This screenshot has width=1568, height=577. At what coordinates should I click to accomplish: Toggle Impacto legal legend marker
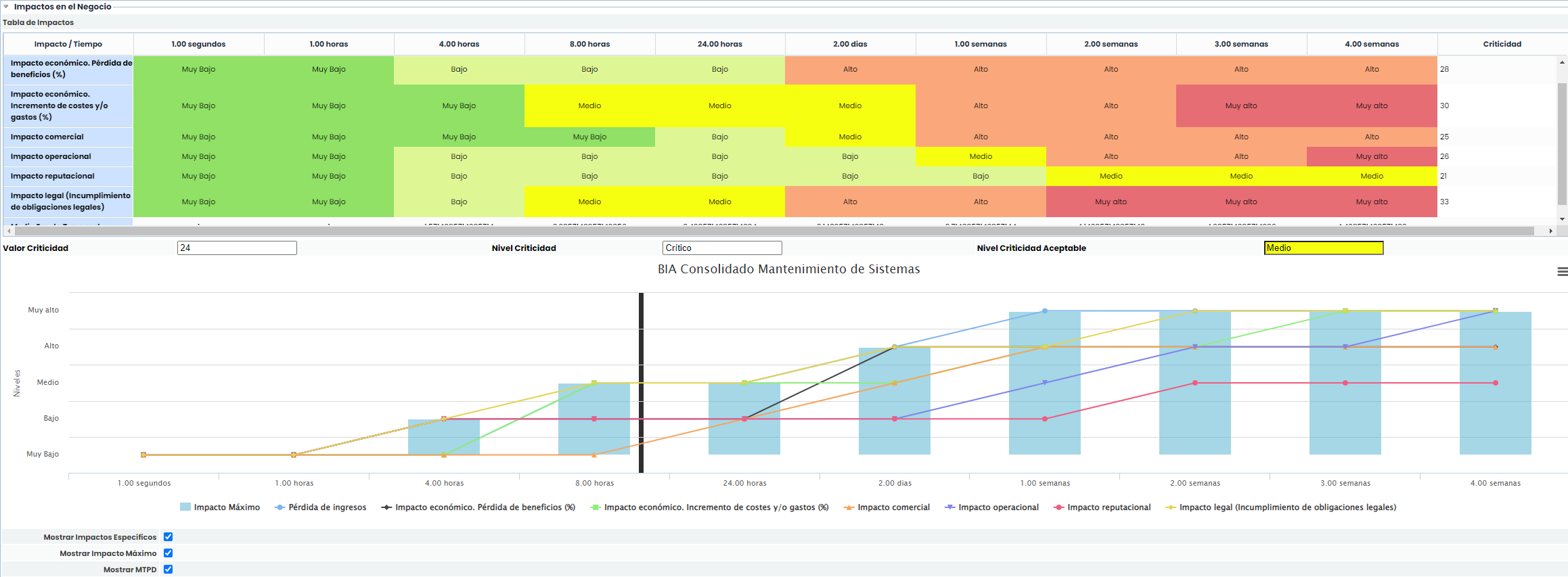(x=1170, y=507)
